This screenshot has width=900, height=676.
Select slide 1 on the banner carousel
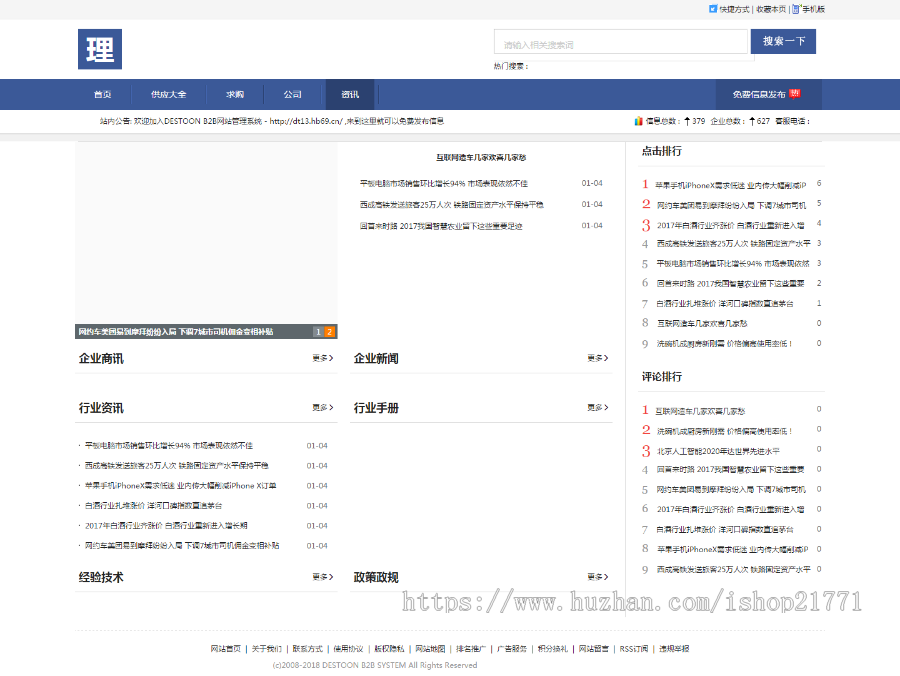pyautogui.click(x=320, y=331)
